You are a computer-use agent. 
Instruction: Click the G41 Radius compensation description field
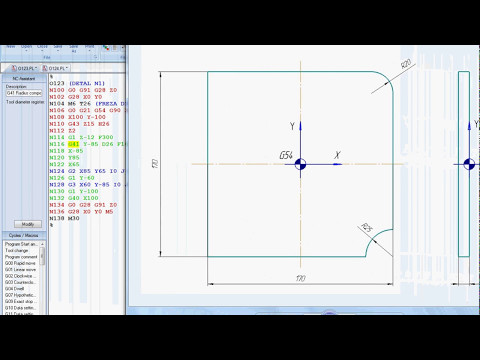point(24,93)
